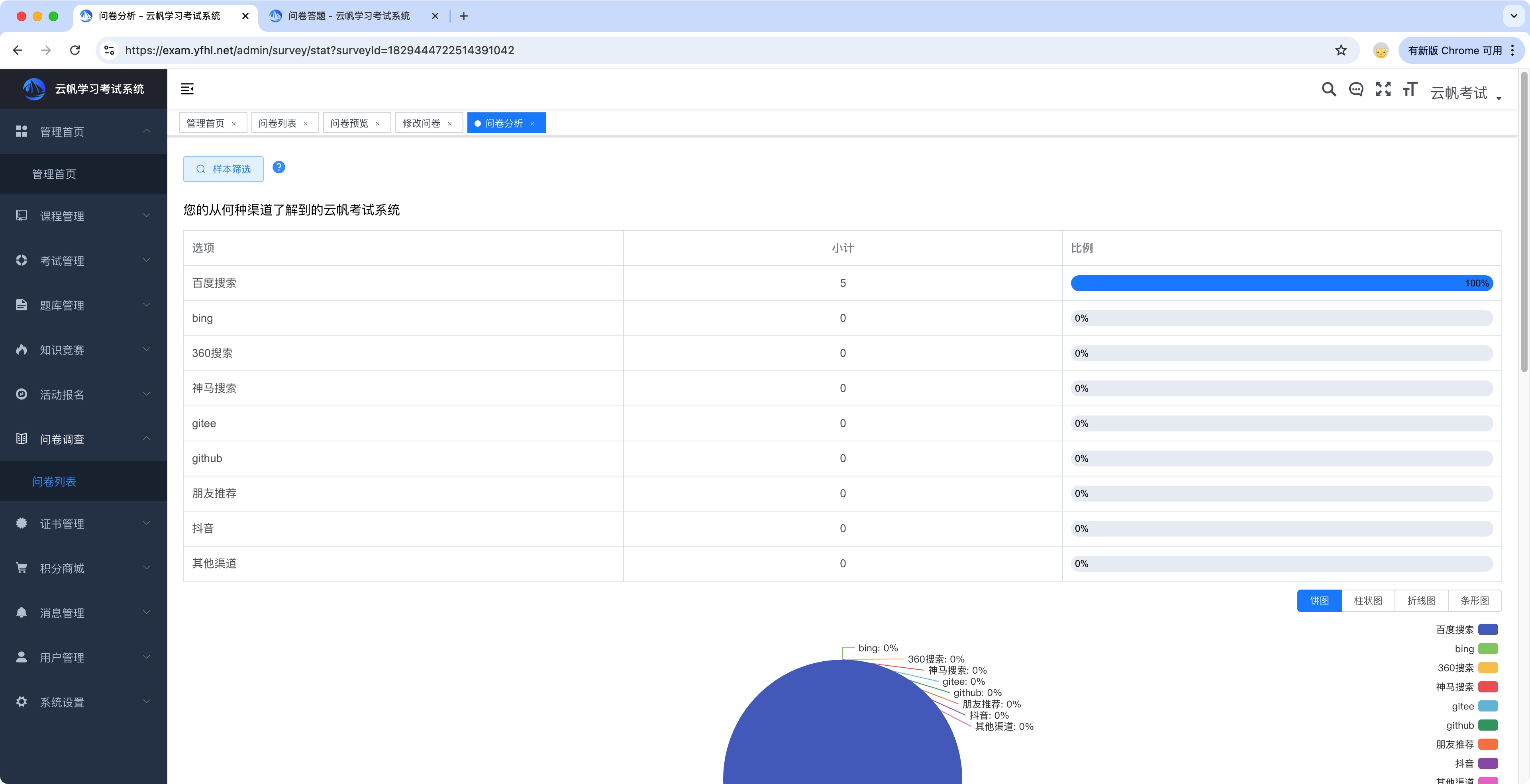The image size is (1530, 784).
Task: Click the page vertical scrollbar
Action: pos(1524,222)
